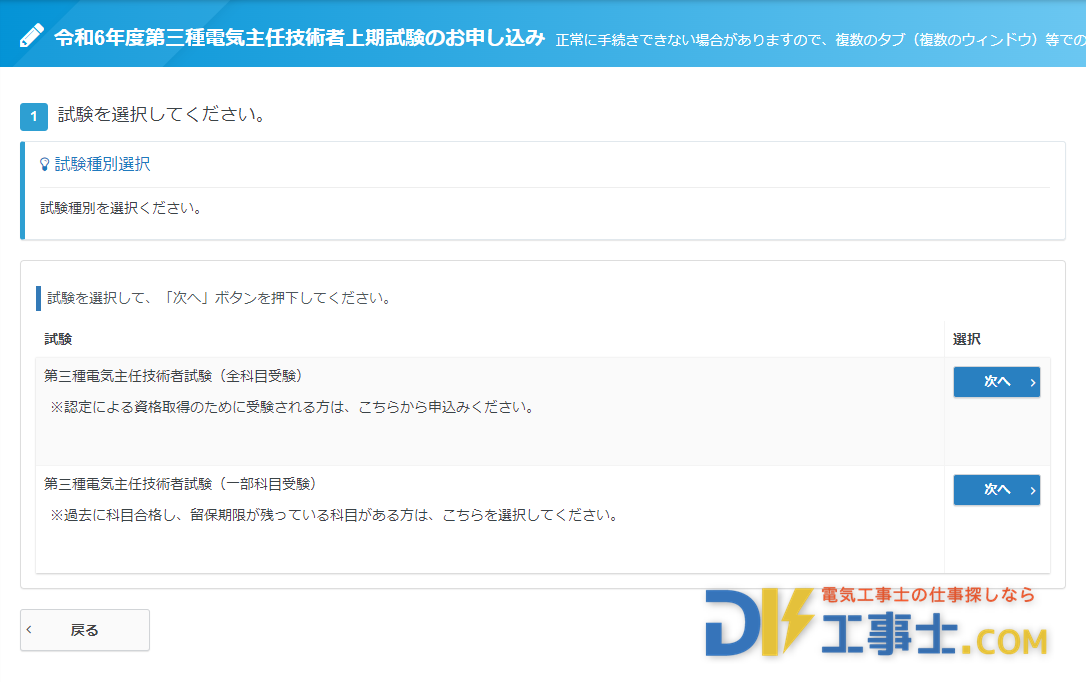Click the note ※認定による資格取得のために受験される方は
The image size is (1086, 682).
pos(293,407)
